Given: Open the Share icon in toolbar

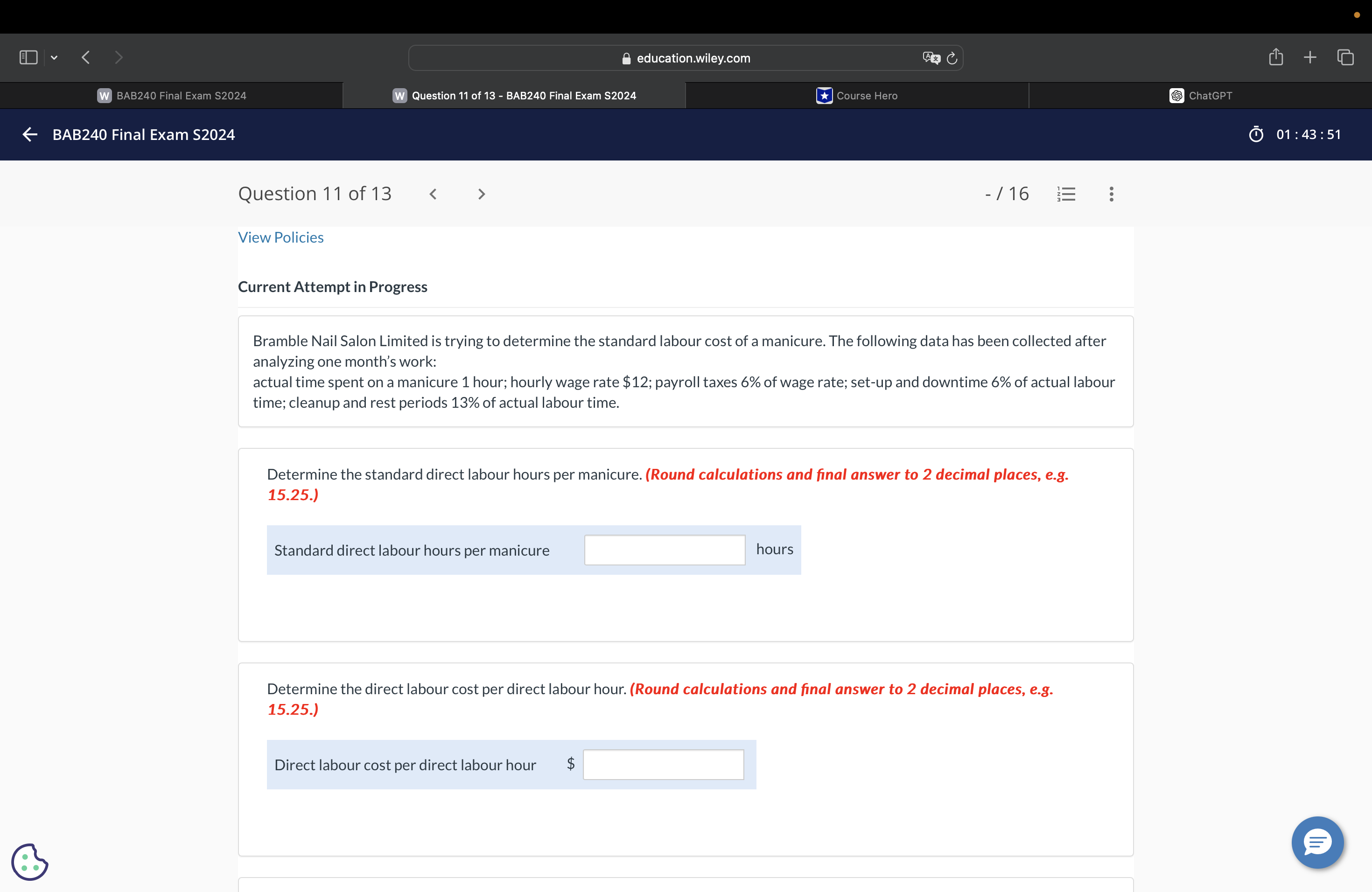Looking at the screenshot, I should 1276,57.
